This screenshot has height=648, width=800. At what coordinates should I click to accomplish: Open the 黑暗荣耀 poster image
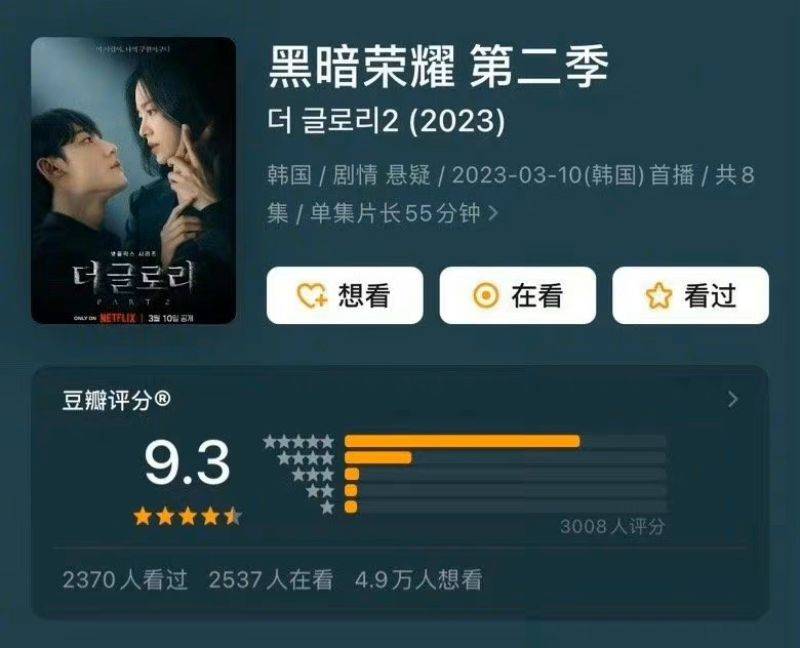tap(134, 181)
